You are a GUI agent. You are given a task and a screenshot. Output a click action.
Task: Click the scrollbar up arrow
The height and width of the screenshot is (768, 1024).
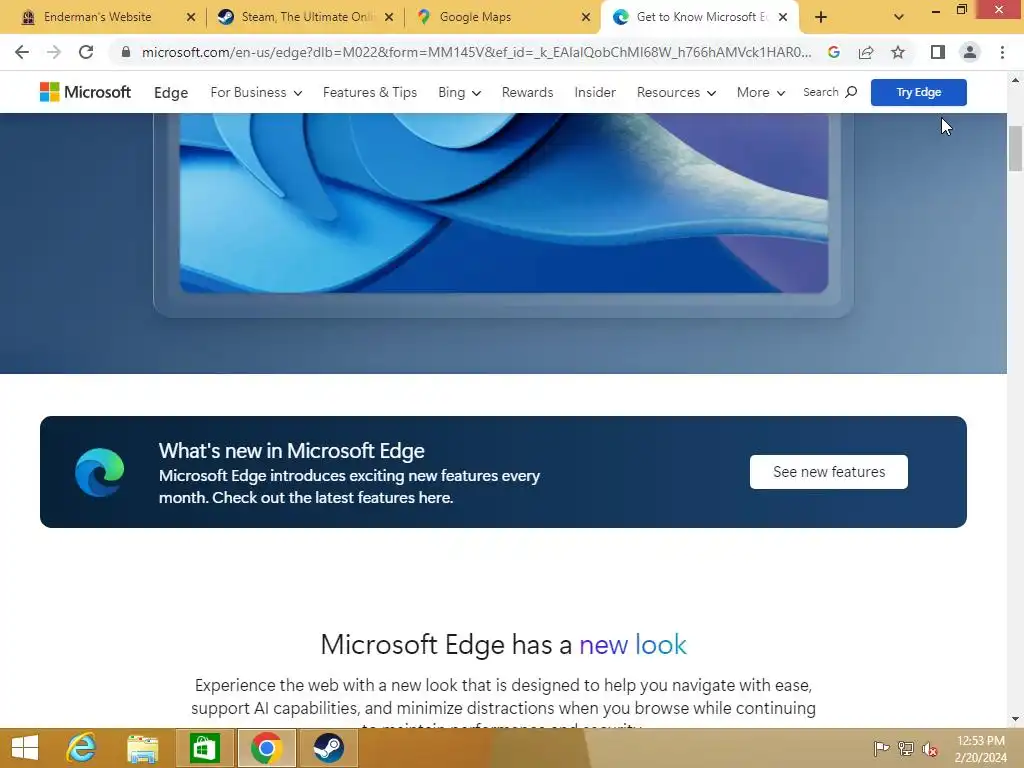coord(1015,80)
